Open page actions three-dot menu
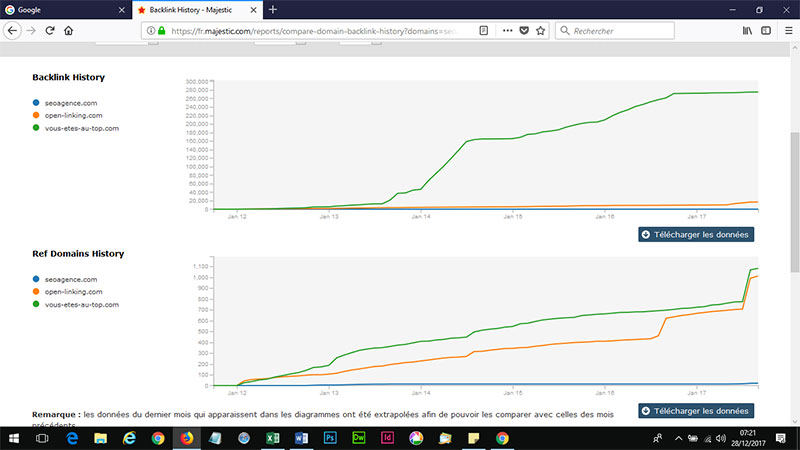 pos(507,31)
